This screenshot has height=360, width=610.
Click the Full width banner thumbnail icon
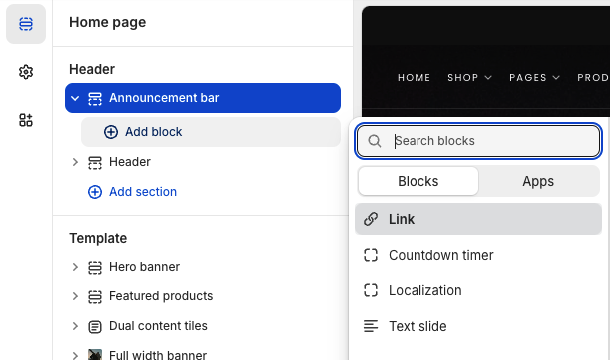tap(95, 354)
